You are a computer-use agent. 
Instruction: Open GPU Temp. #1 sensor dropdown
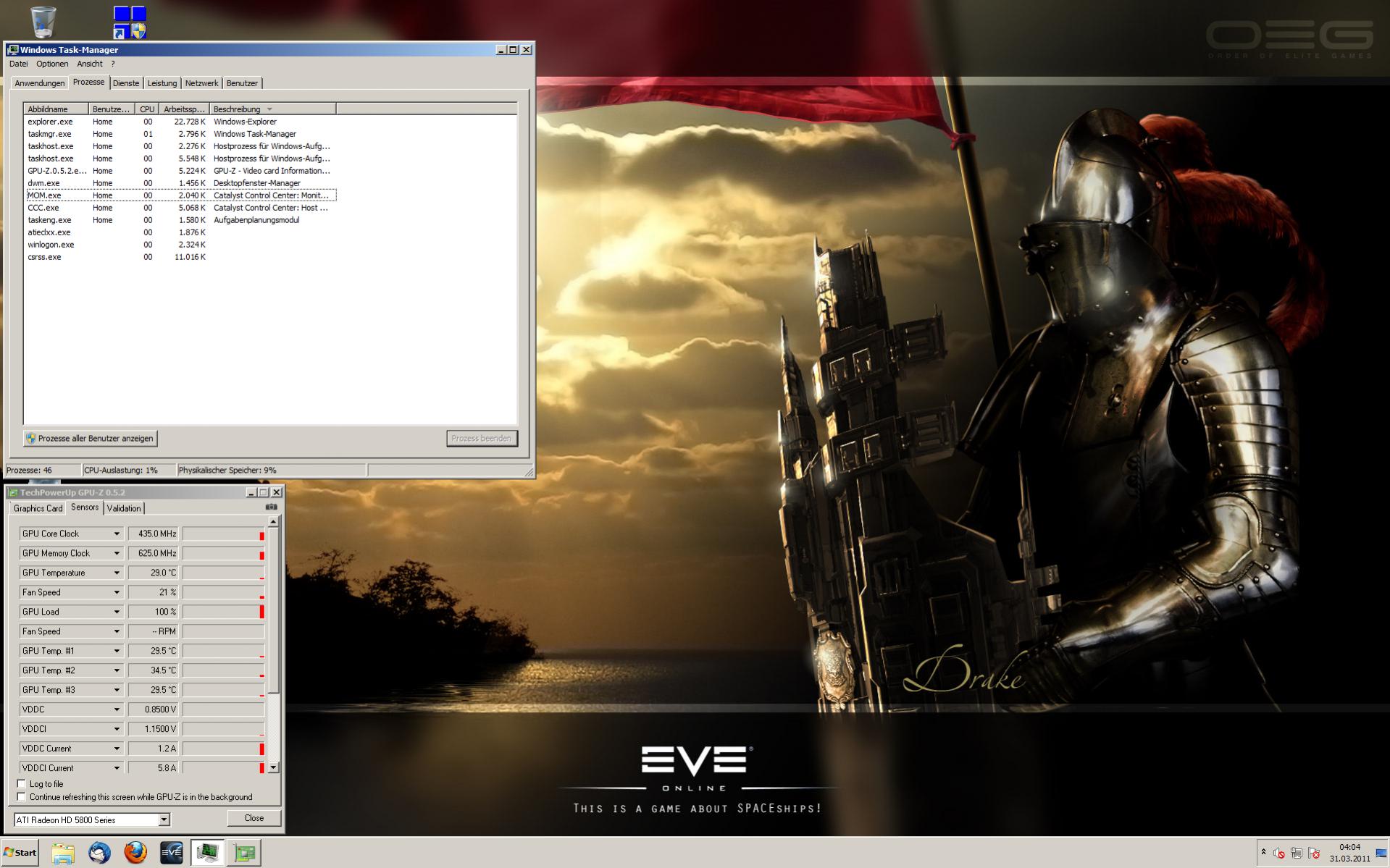117,652
